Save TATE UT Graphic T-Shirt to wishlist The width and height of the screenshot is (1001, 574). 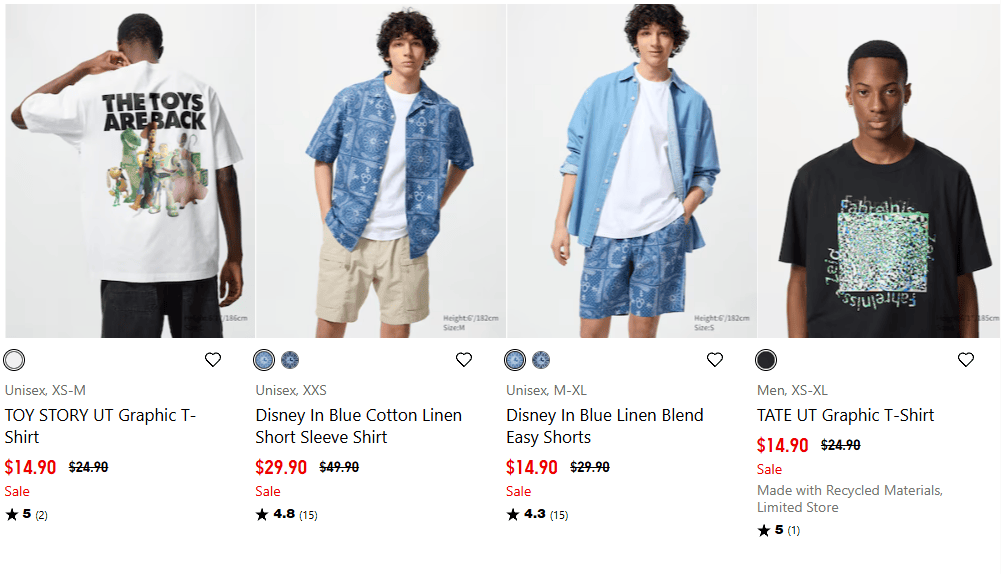click(x=966, y=360)
